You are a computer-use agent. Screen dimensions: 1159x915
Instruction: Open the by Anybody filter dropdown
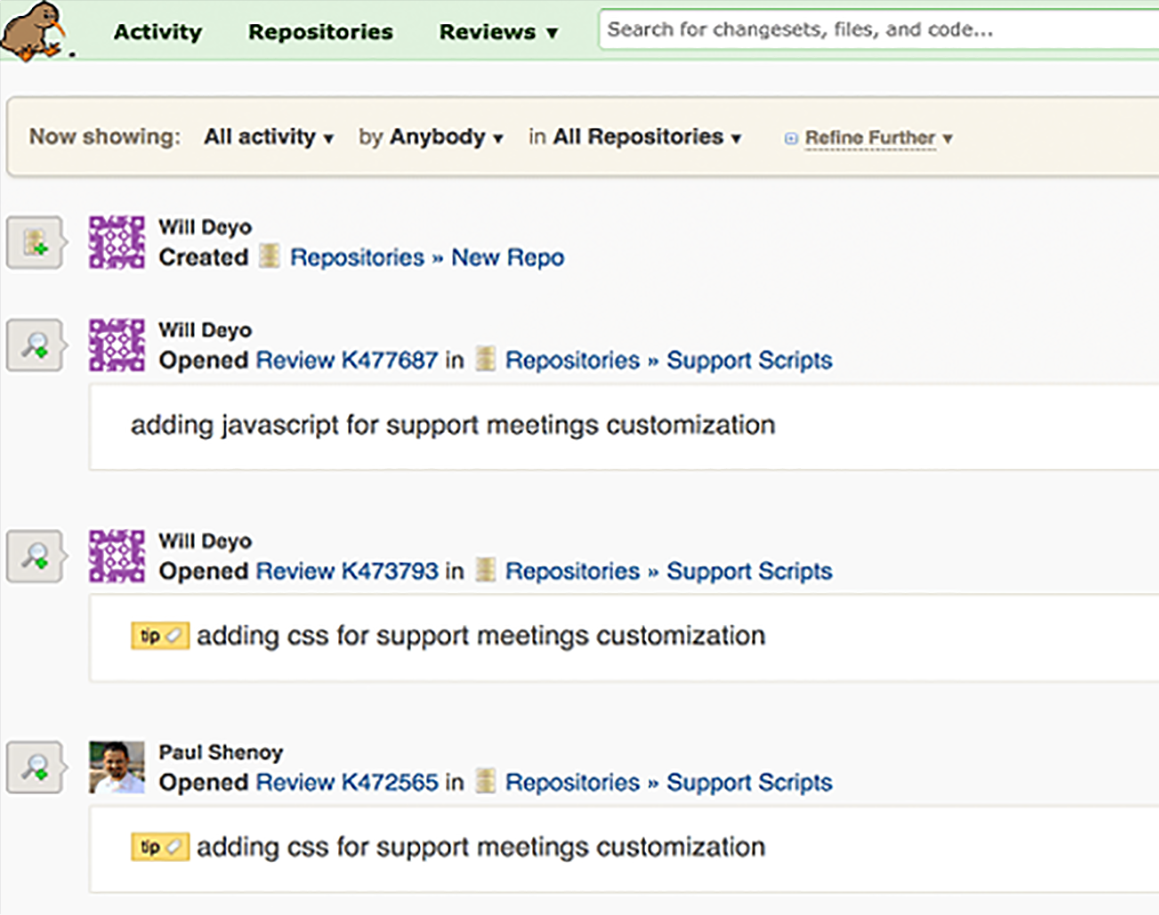click(431, 137)
